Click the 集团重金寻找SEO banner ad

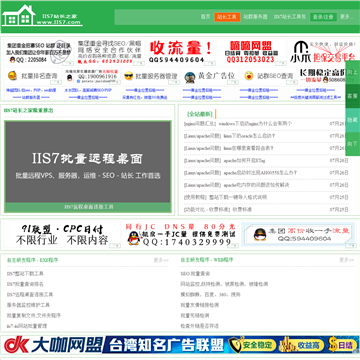(x=110, y=52)
